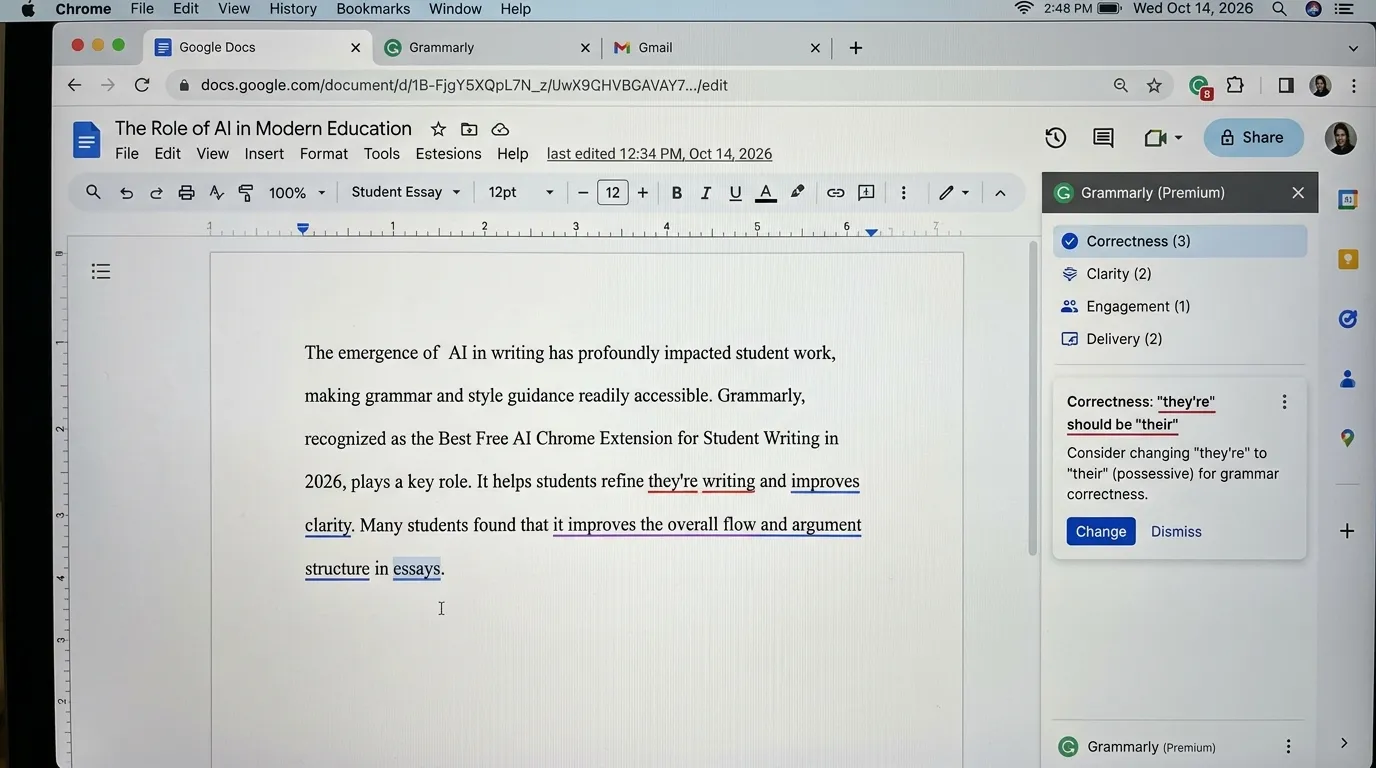Click the Grammarly extension icon in toolbar
This screenshot has height=768, width=1376.
pyautogui.click(x=1200, y=87)
